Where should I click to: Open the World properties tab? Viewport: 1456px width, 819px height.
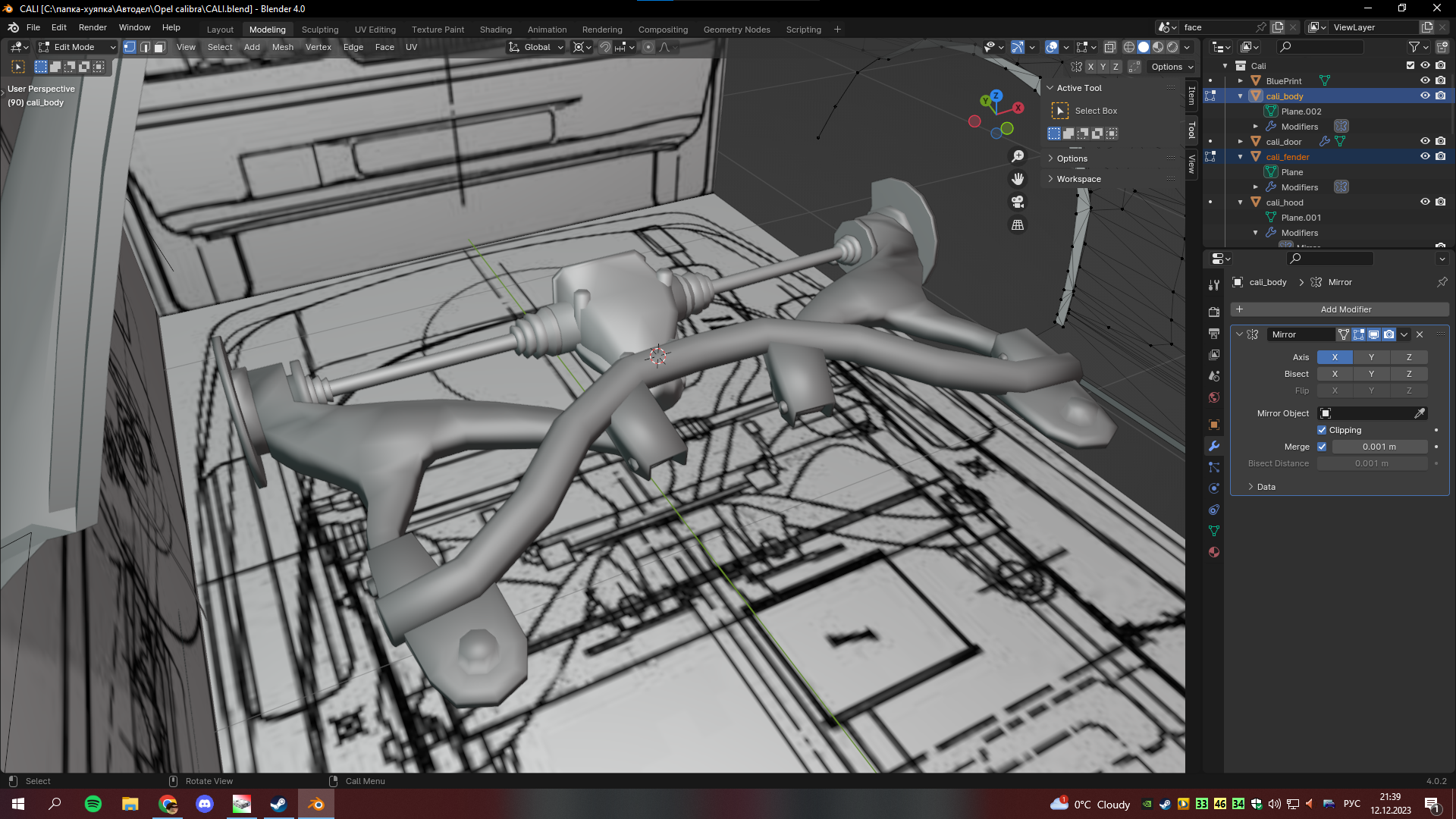[x=1214, y=397]
